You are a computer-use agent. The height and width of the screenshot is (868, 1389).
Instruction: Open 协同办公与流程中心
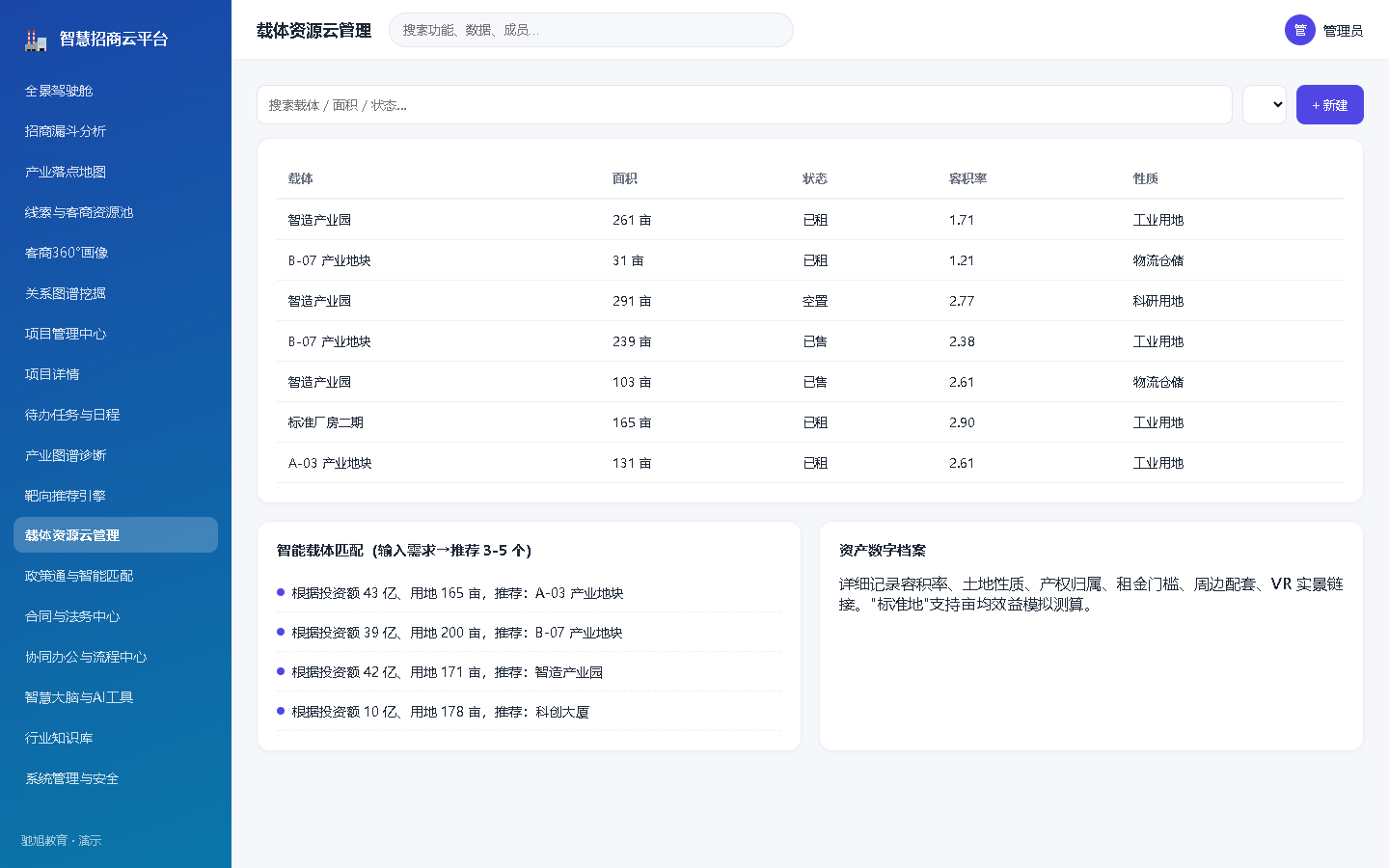pyautogui.click(x=116, y=657)
